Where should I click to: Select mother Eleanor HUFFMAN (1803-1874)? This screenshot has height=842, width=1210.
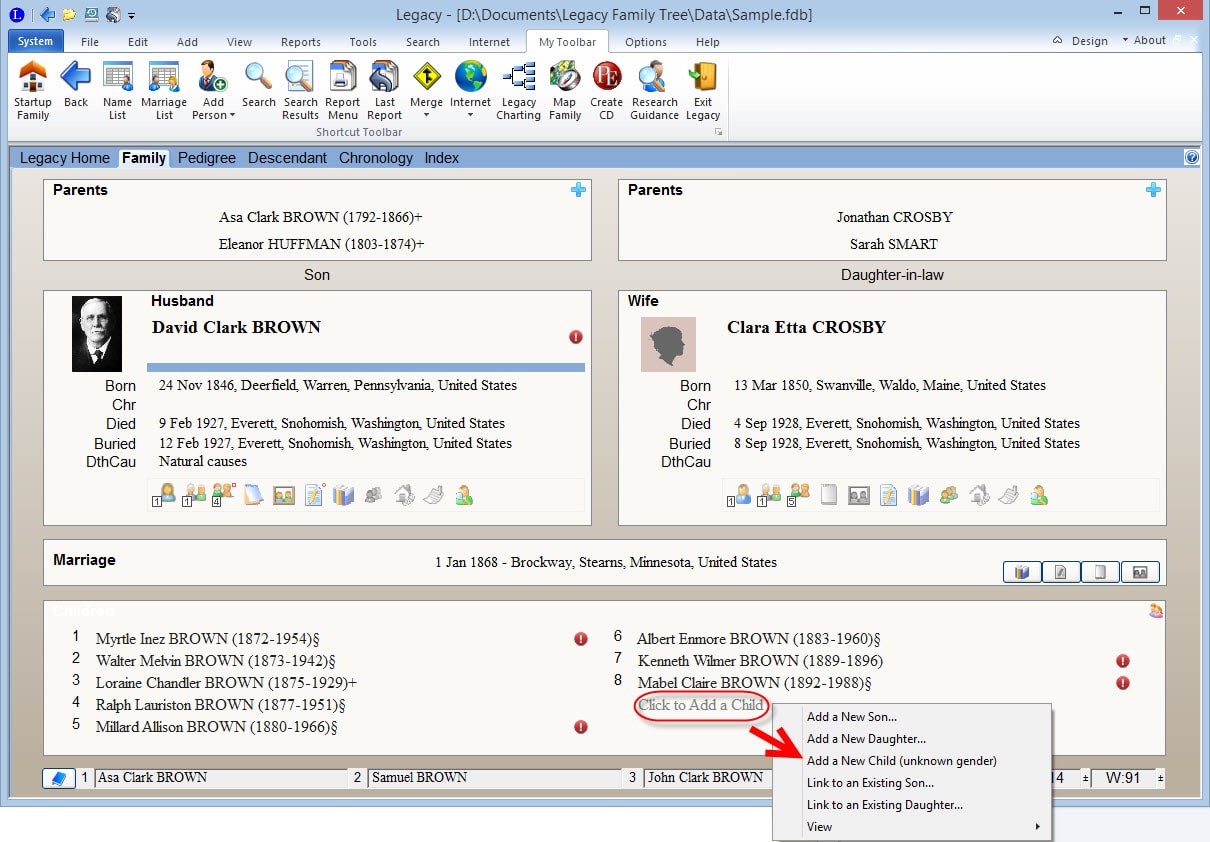(320, 244)
